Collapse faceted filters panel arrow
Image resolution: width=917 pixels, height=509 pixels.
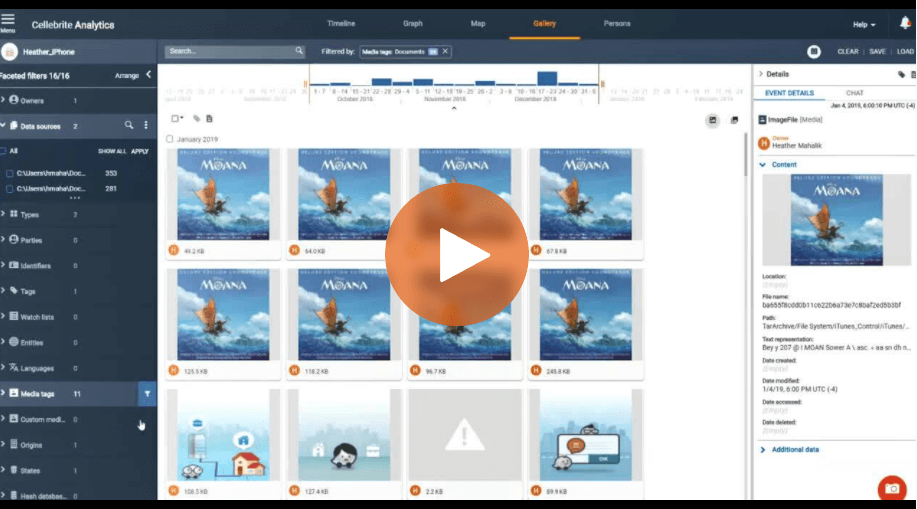149,75
